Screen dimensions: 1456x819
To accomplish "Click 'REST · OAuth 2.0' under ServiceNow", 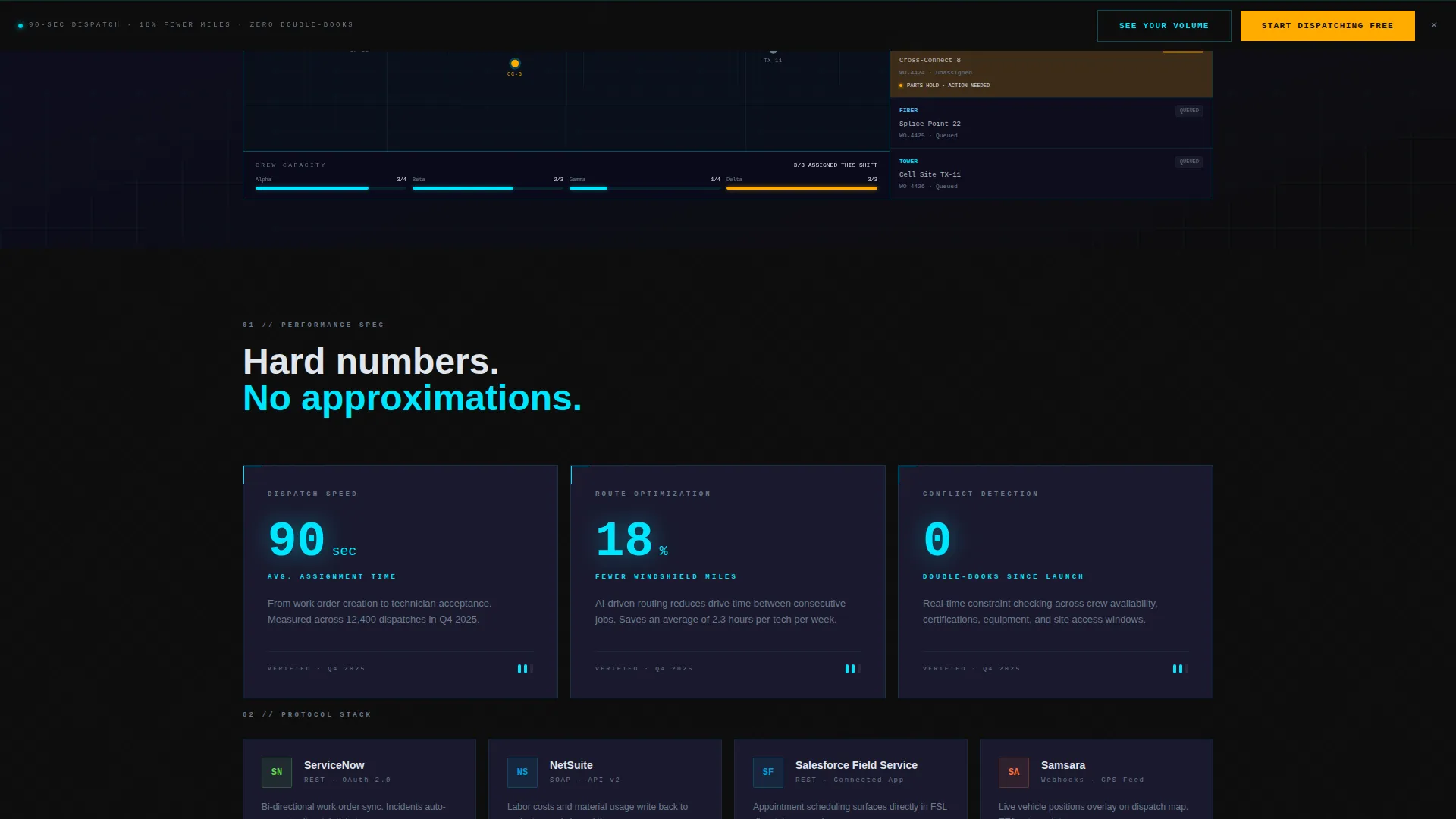I will point(347,780).
